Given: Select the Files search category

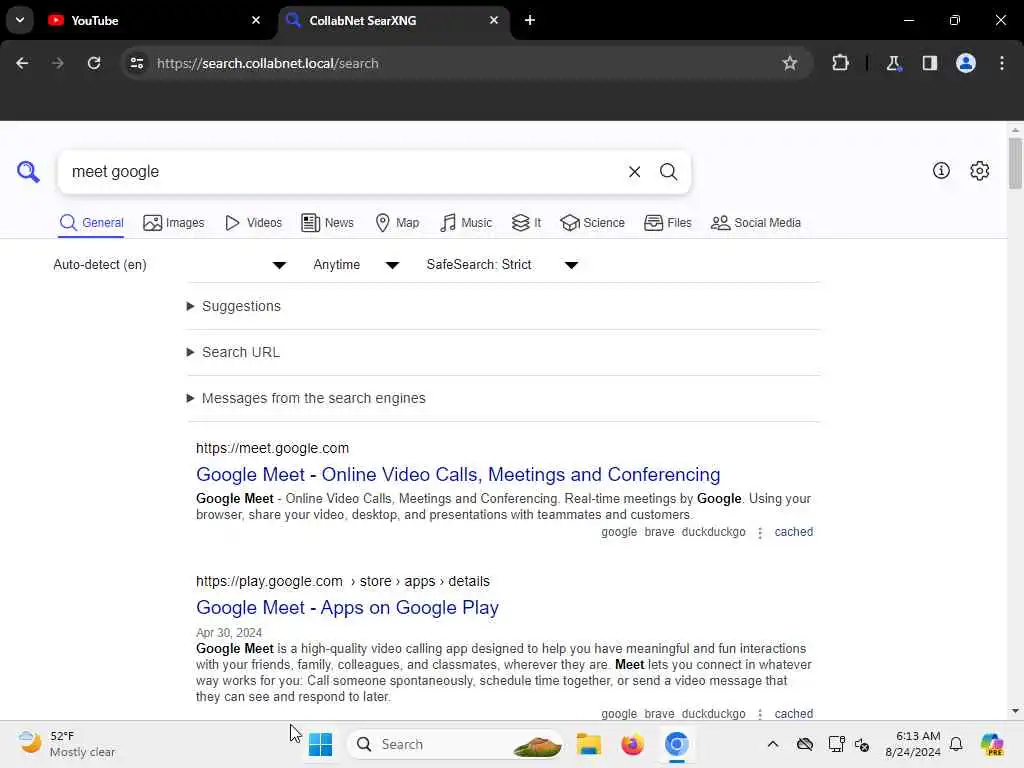Looking at the screenshot, I should click(667, 223).
